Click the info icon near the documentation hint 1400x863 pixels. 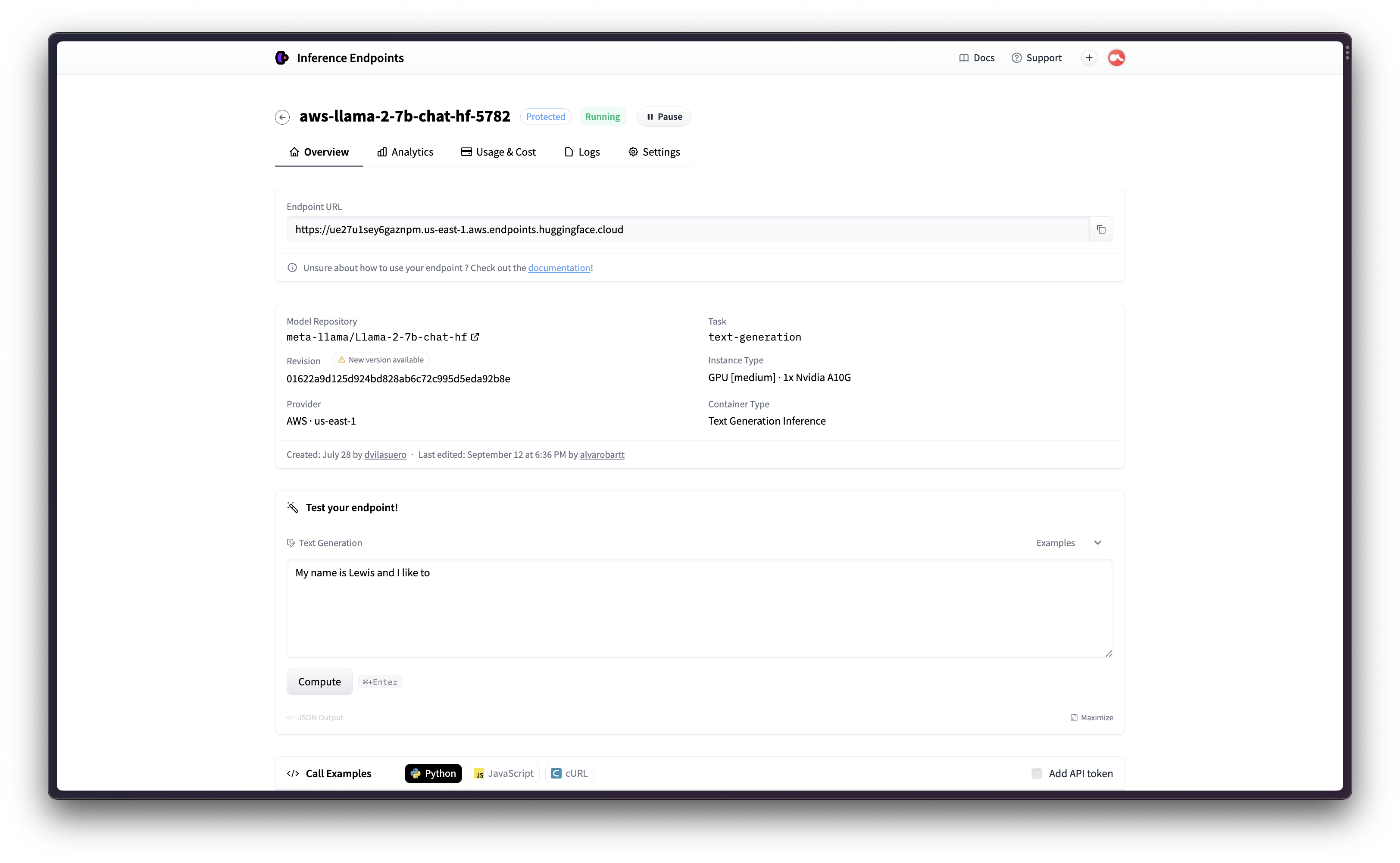pos(292,268)
